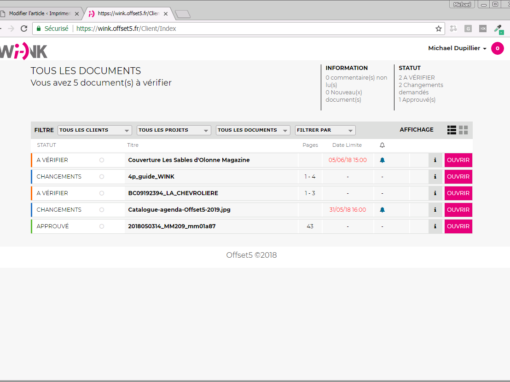Click bell icon on Catalogue-agenda row
This screenshot has height=382, width=510.
point(382,210)
